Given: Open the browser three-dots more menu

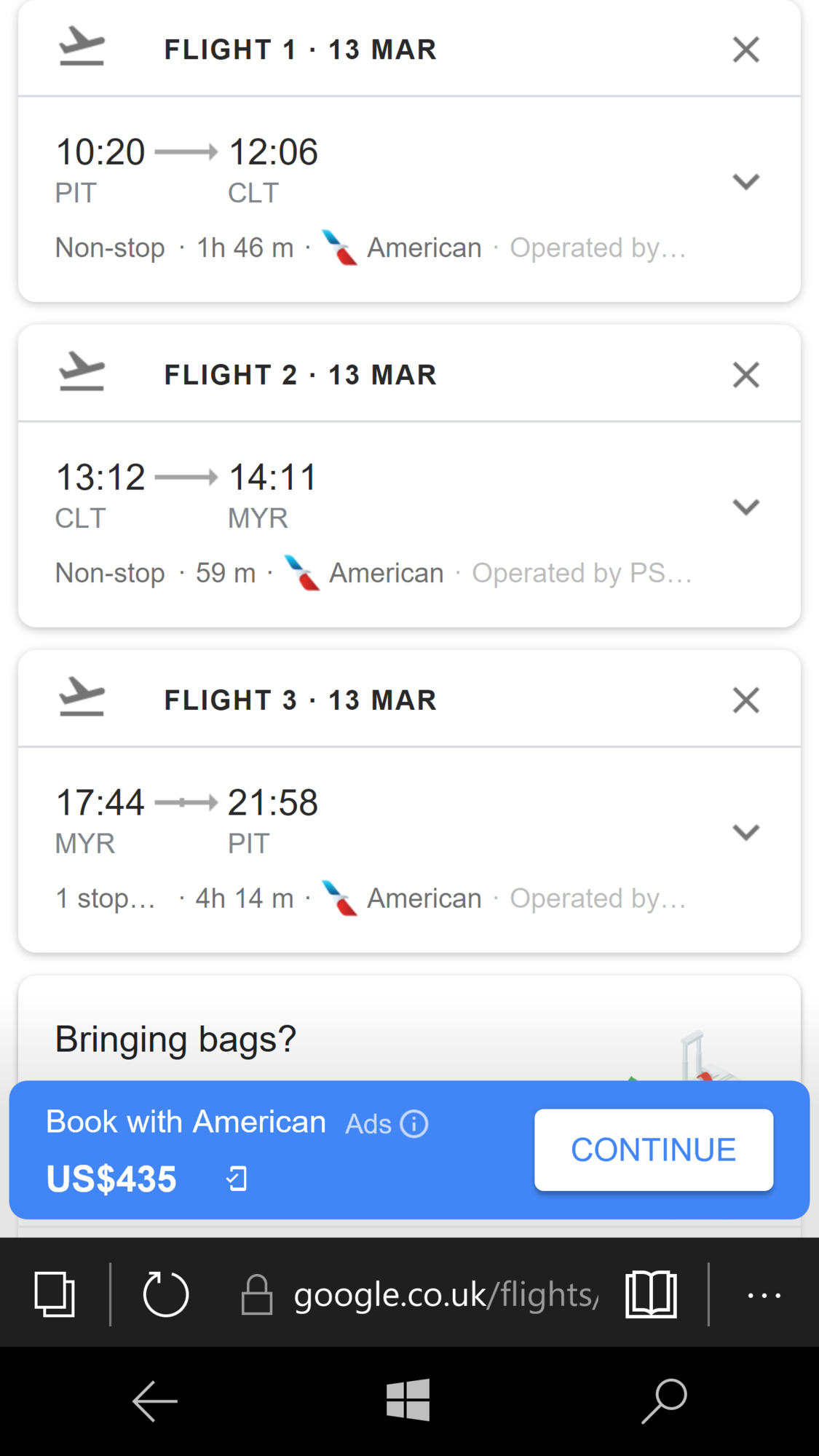Looking at the screenshot, I should pyautogui.click(x=764, y=1295).
